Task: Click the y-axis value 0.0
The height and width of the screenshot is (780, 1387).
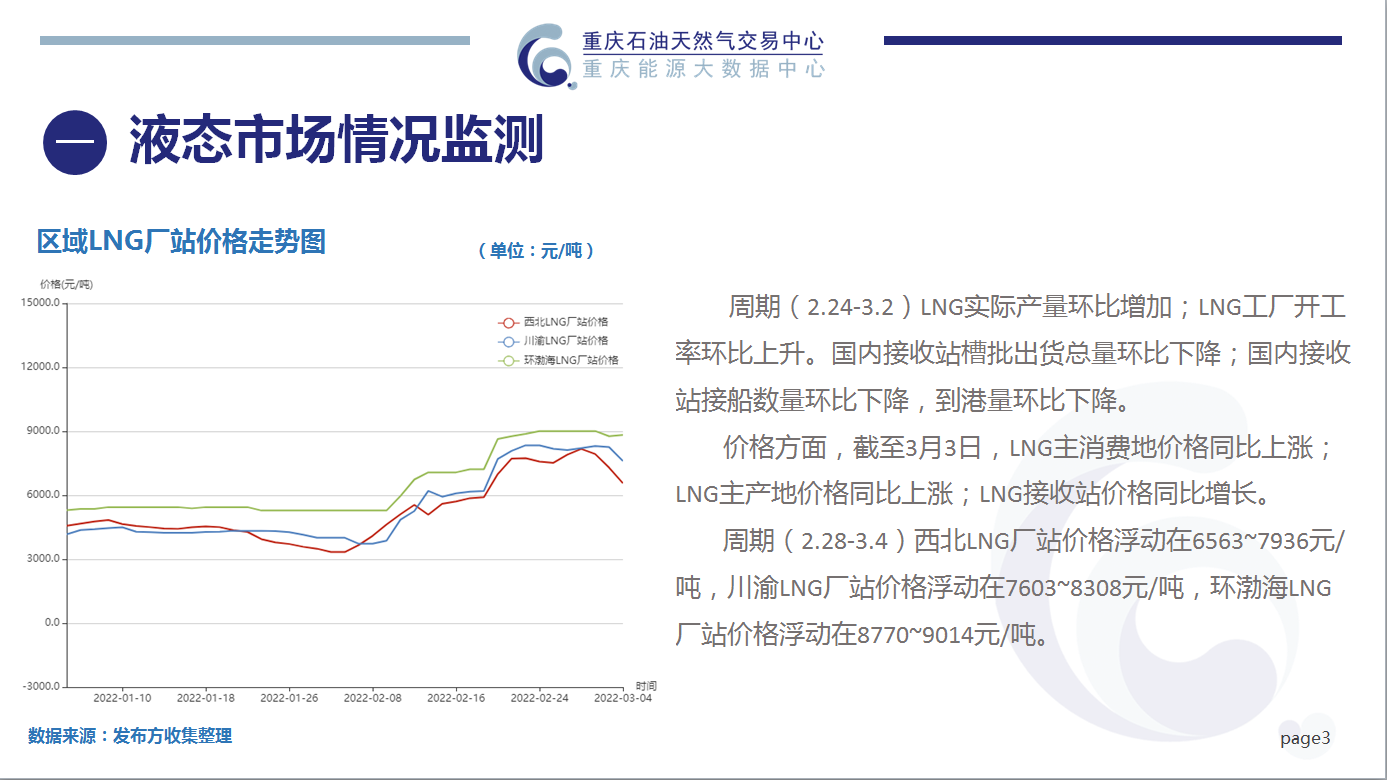Action: coord(53,623)
